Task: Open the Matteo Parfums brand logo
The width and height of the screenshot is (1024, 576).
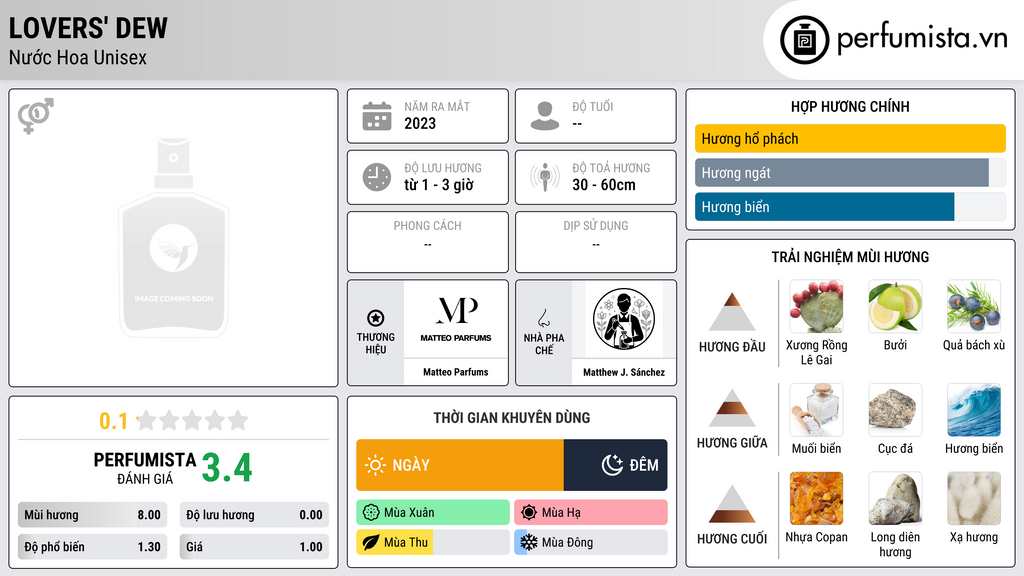Action: coord(456,319)
